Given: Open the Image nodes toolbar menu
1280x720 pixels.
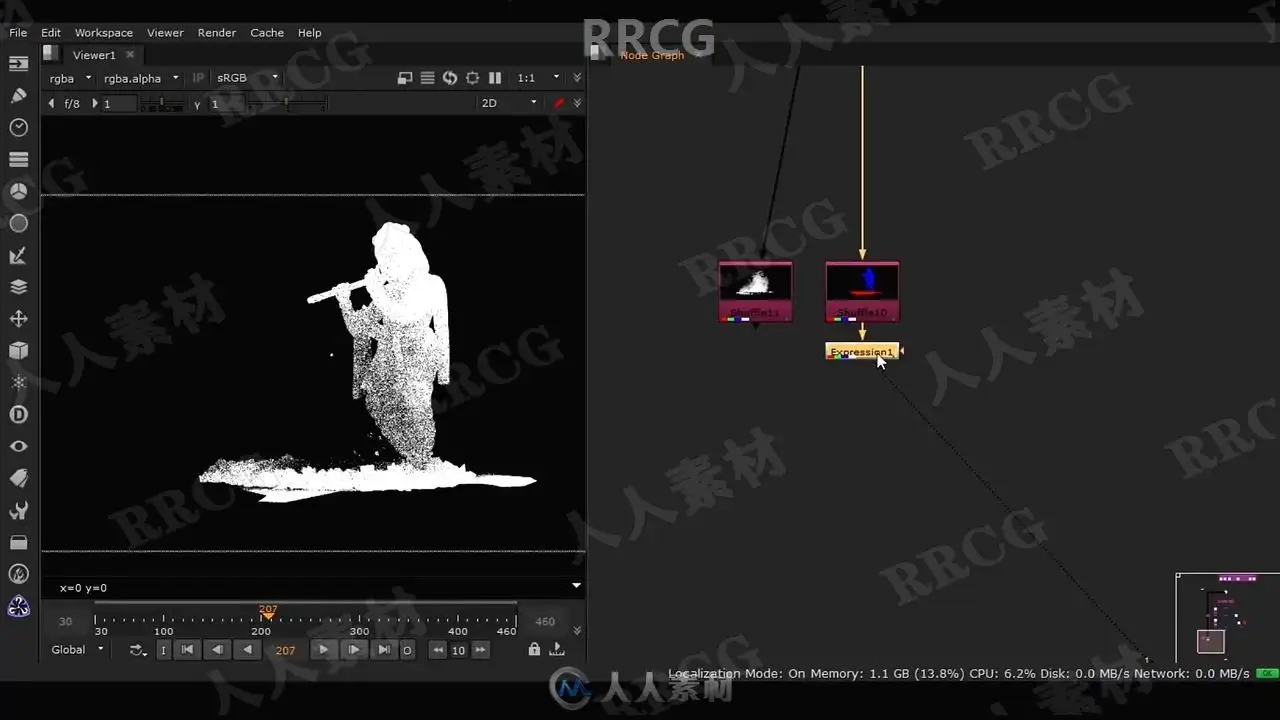Looking at the screenshot, I should pos(18,64).
